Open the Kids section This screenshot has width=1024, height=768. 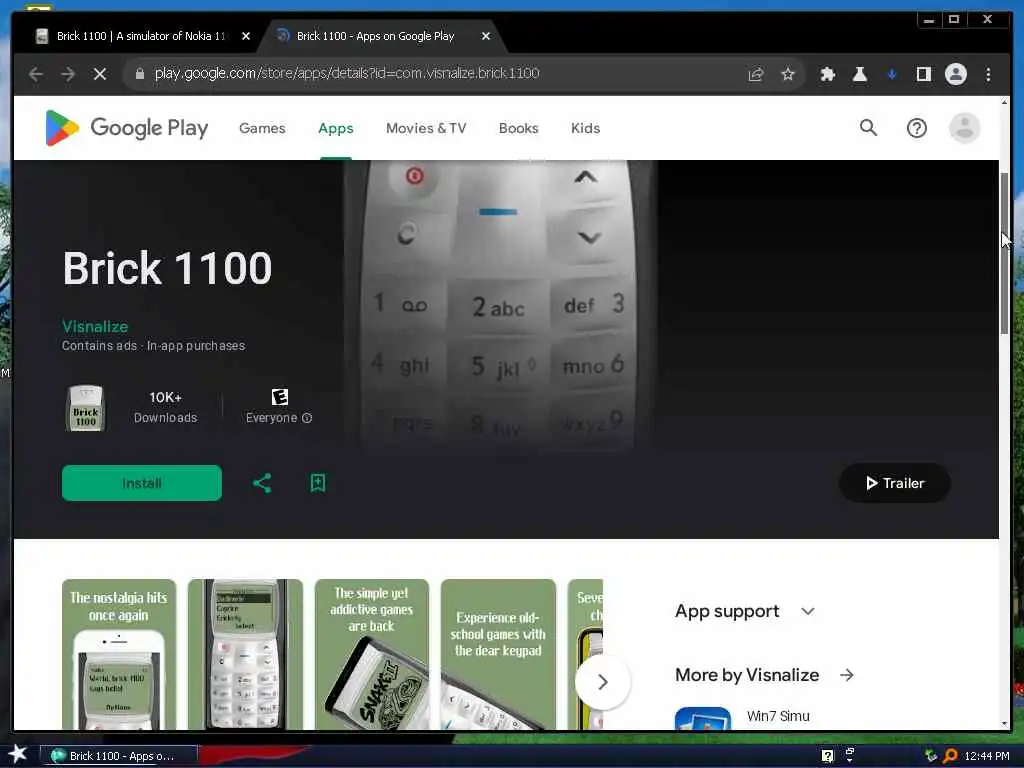[x=585, y=128]
